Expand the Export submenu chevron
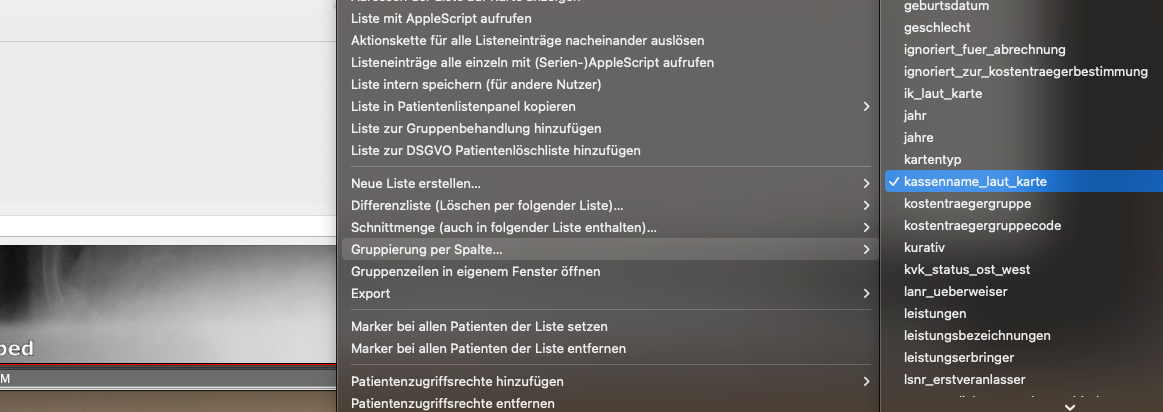Viewport: 1163px width, 412px height. point(866,293)
